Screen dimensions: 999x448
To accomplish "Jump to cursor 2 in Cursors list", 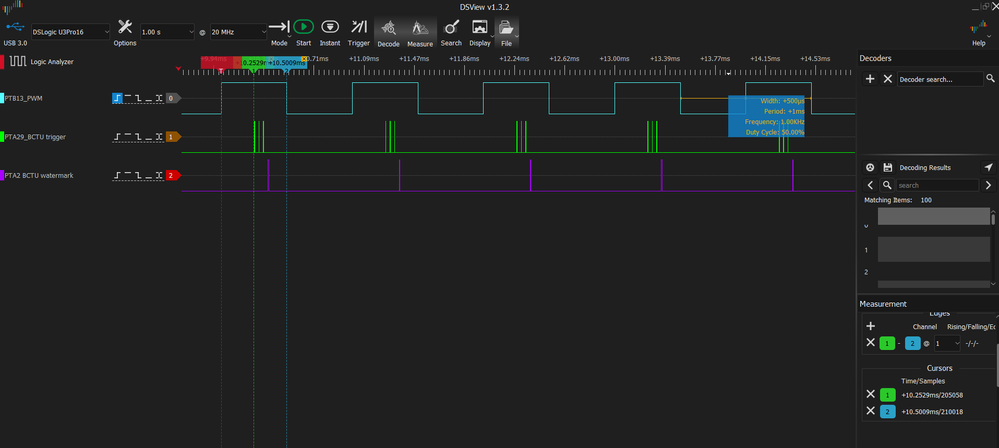I will coord(887,412).
